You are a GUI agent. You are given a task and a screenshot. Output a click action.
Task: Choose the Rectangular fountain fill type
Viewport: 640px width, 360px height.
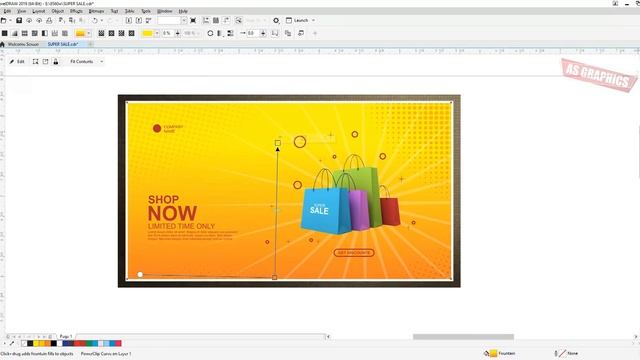click(x=131, y=33)
